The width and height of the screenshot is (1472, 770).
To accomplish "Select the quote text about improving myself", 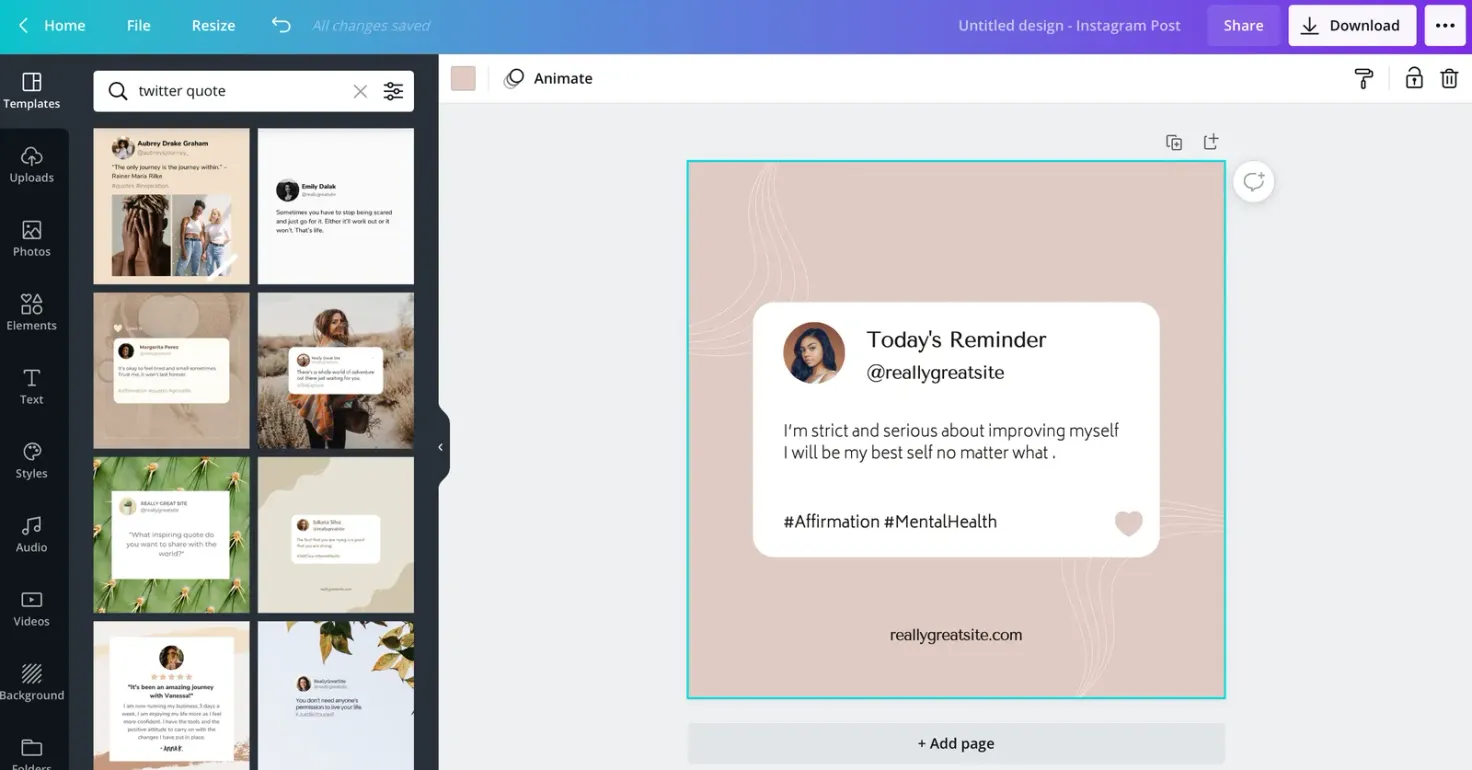I will (951, 442).
